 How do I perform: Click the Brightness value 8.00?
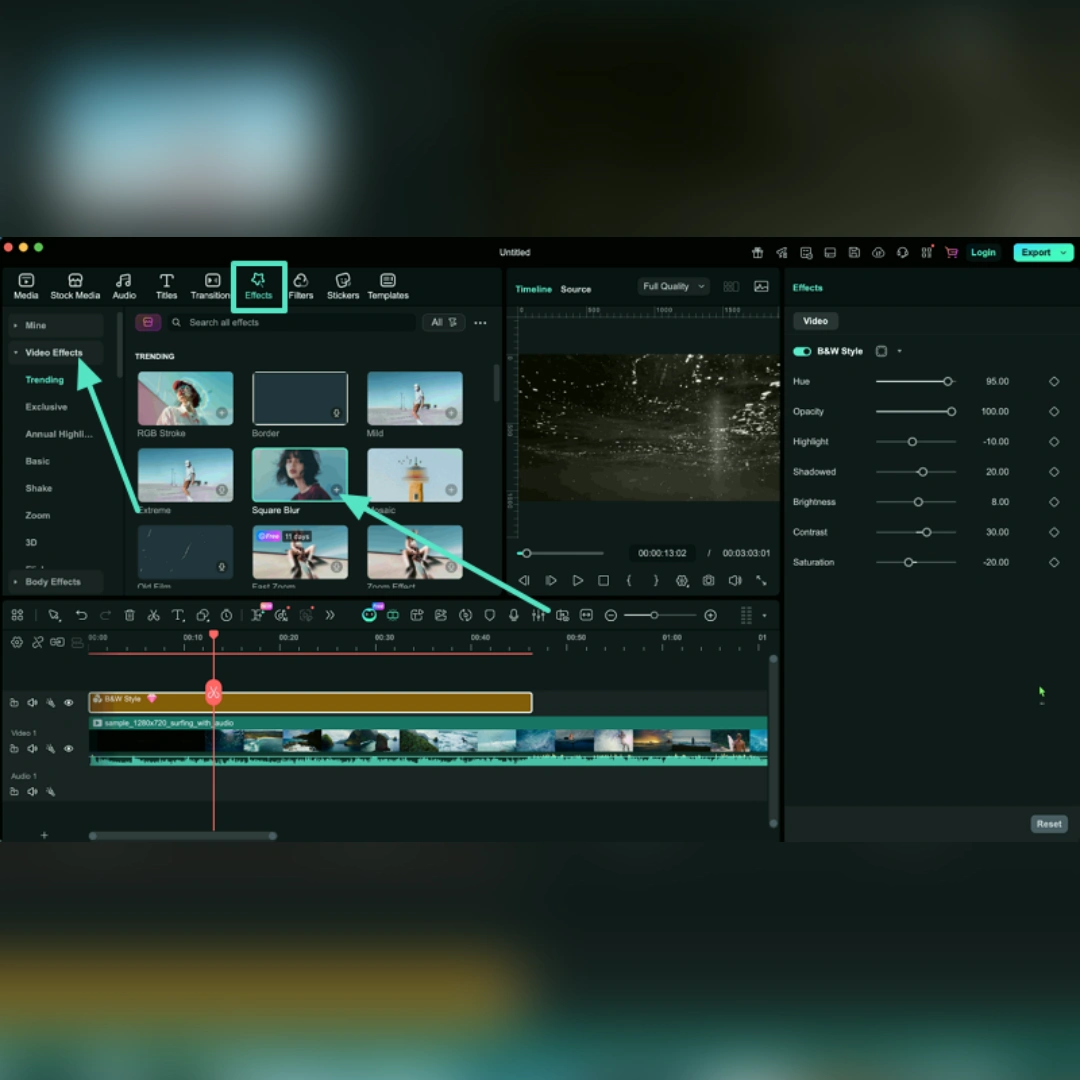pyautogui.click(x=999, y=502)
